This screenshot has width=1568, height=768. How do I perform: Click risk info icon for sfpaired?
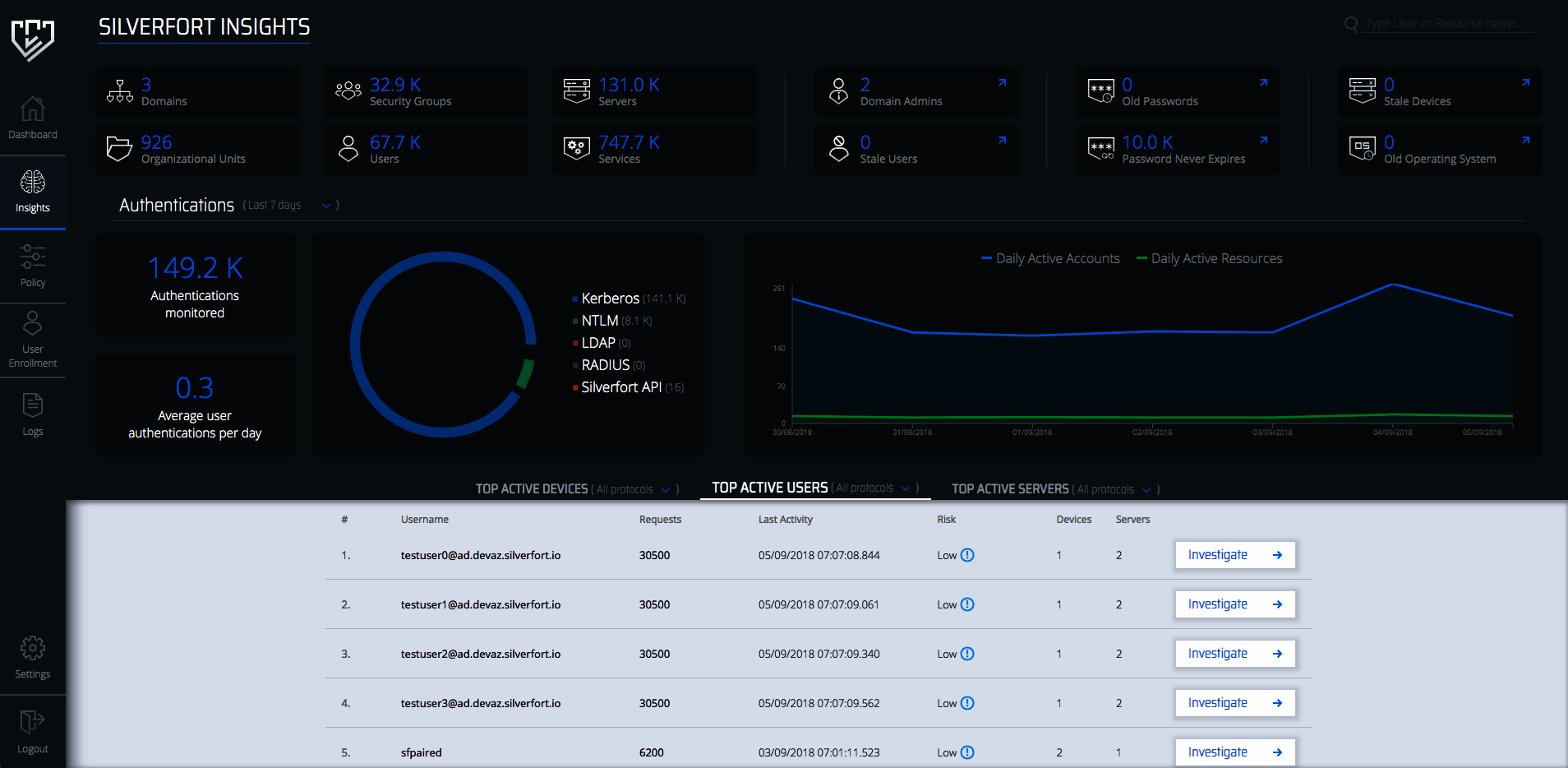[x=967, y=752]
